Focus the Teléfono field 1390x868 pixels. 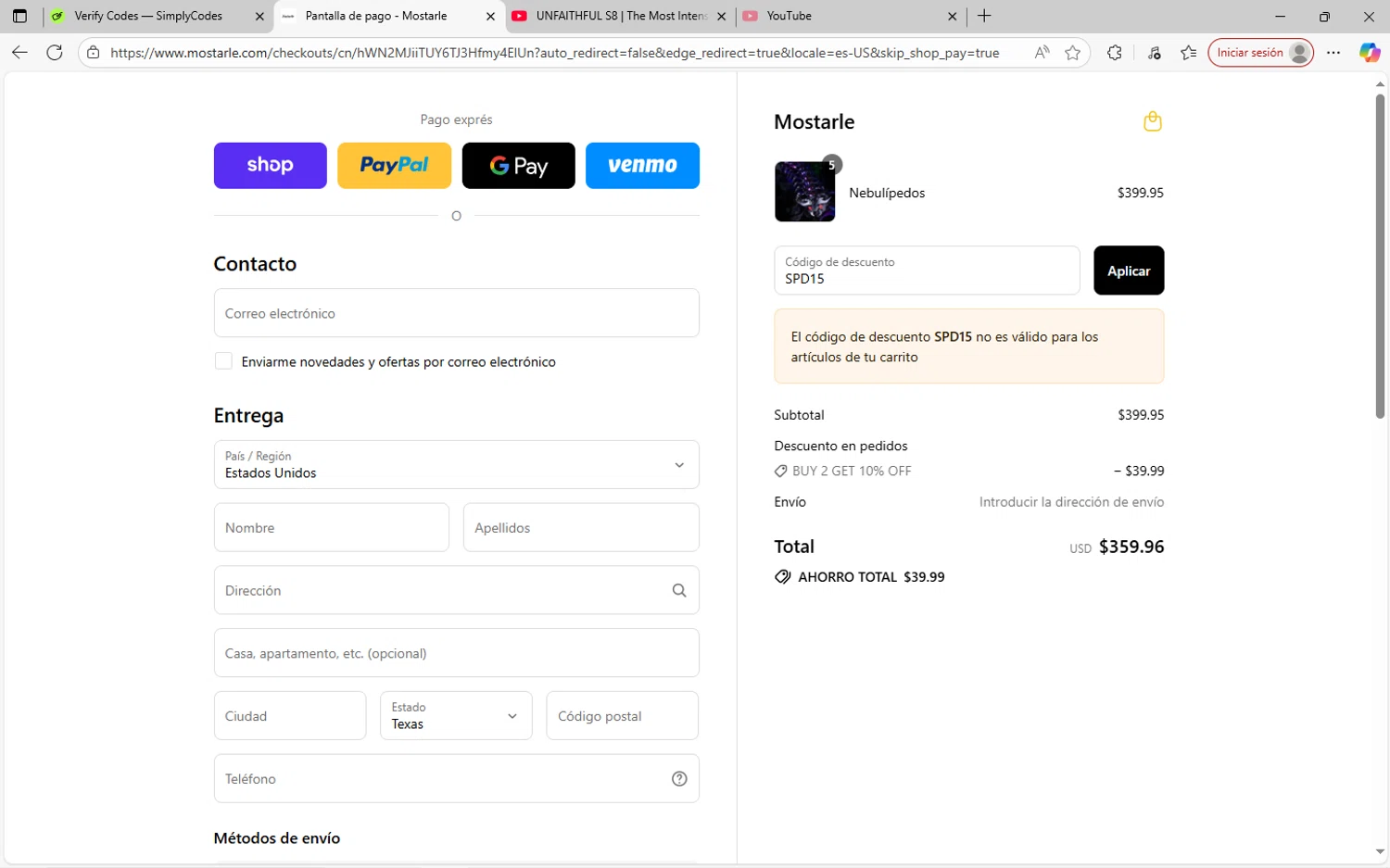pos(456,779)
